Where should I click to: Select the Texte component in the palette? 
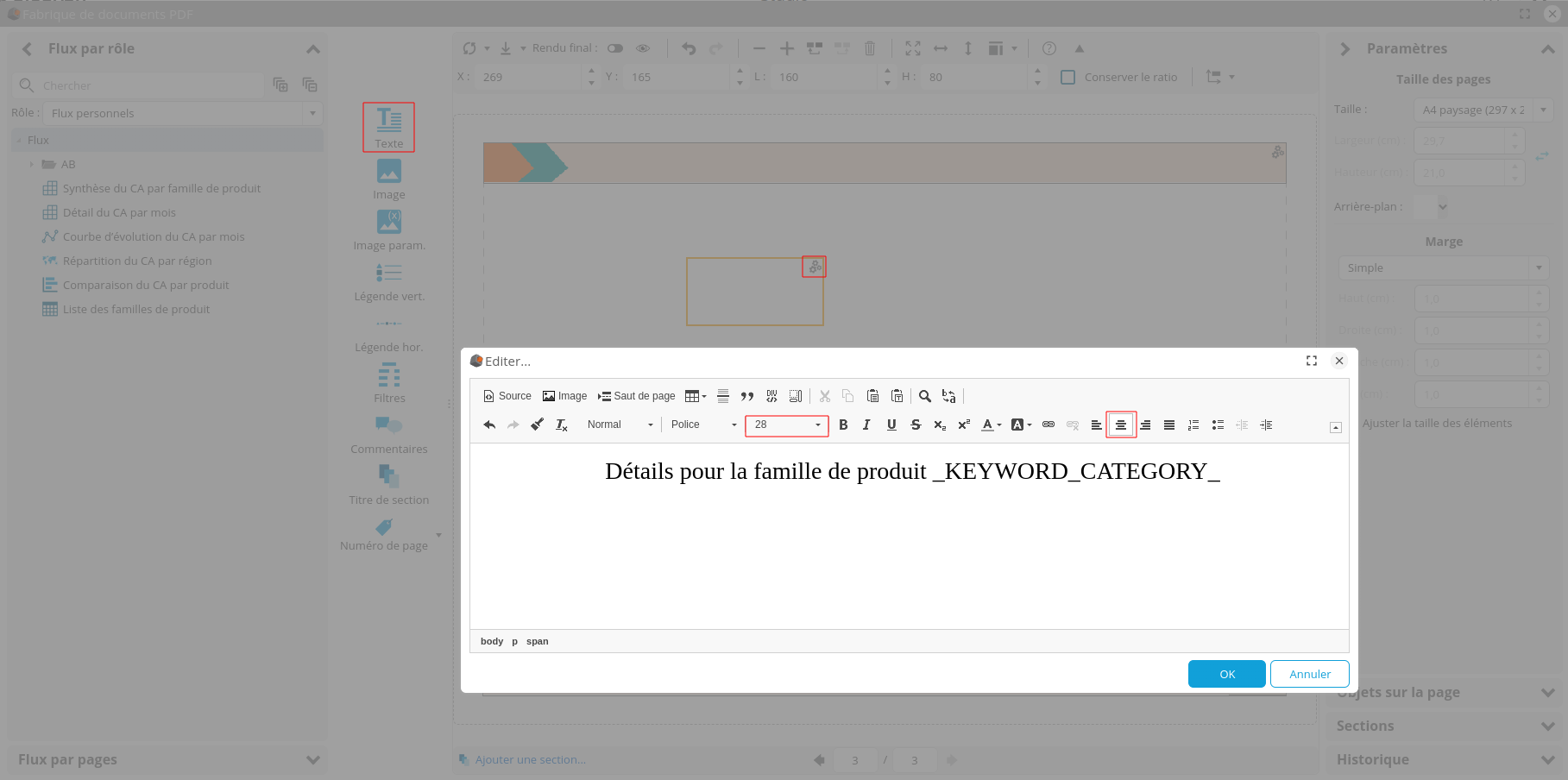(x=389, y=128)
